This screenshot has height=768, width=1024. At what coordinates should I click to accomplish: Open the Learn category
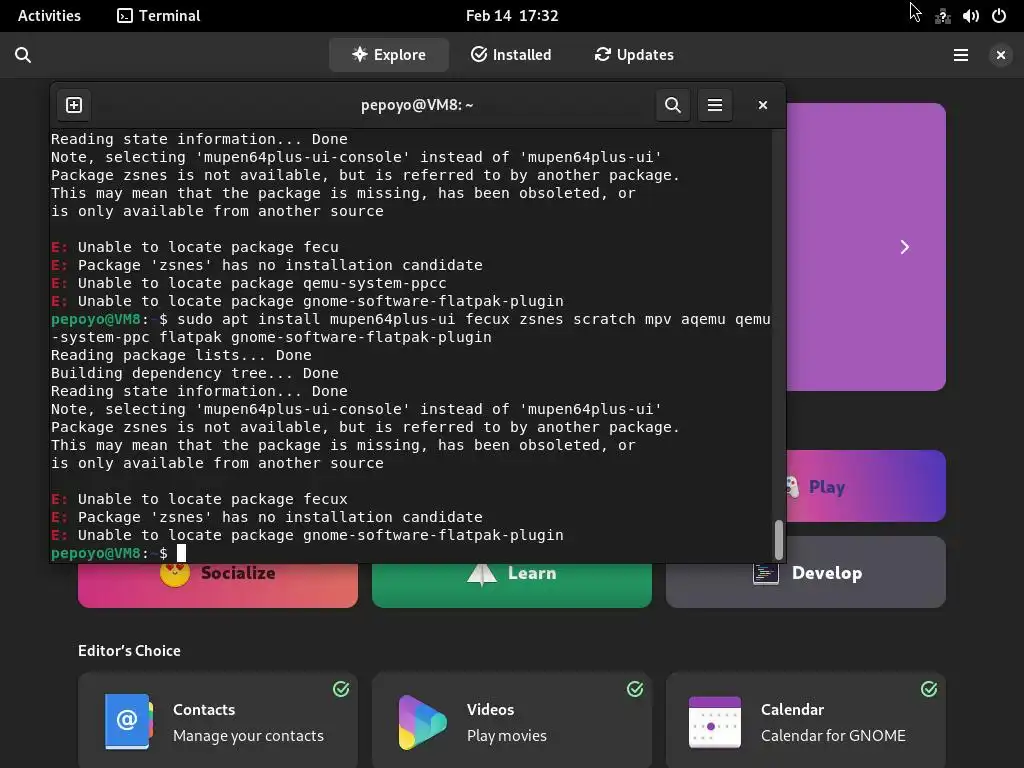[511, 585]
